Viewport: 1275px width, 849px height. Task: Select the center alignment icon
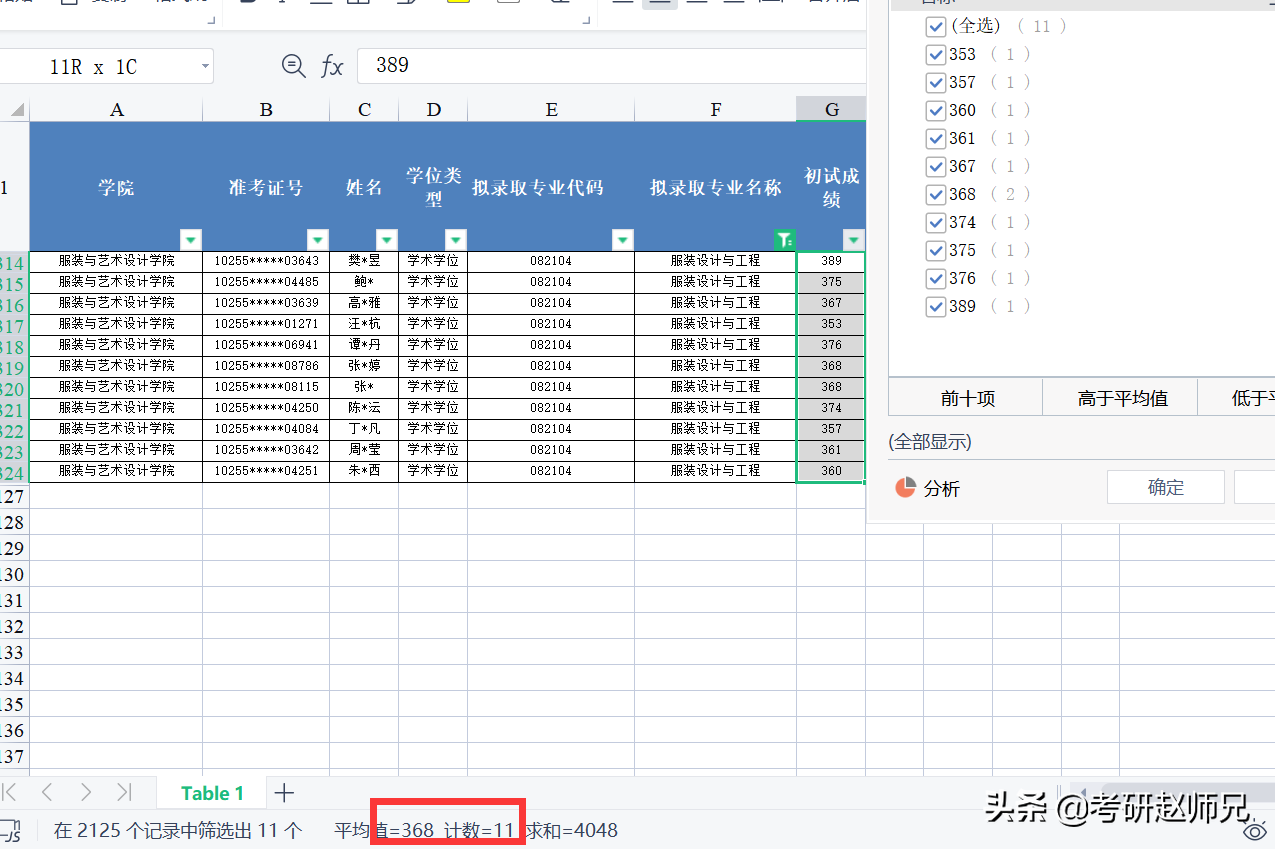660,4
